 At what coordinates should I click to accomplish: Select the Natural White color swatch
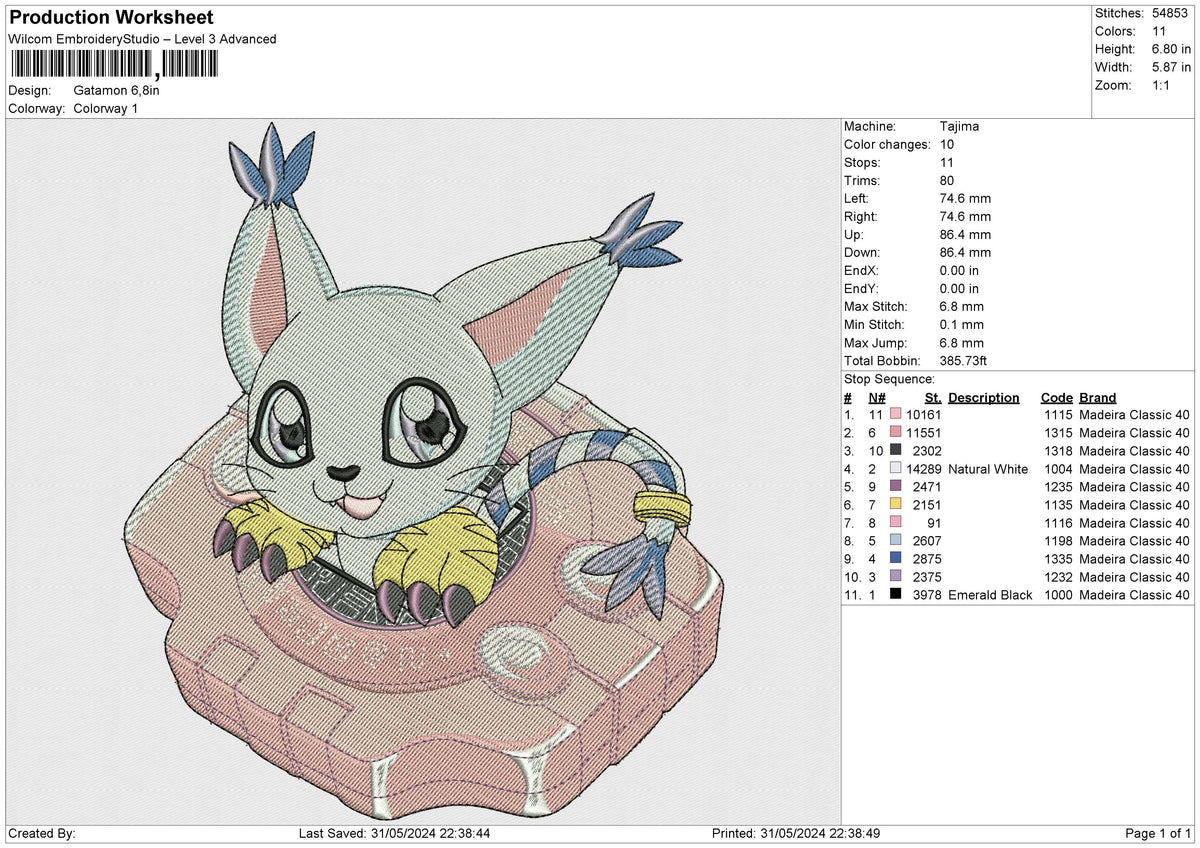coord(895,469)
